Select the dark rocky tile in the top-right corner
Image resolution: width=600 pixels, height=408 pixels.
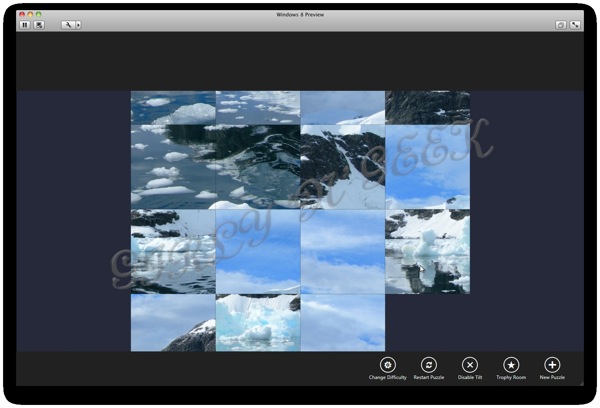click(427, 108)
